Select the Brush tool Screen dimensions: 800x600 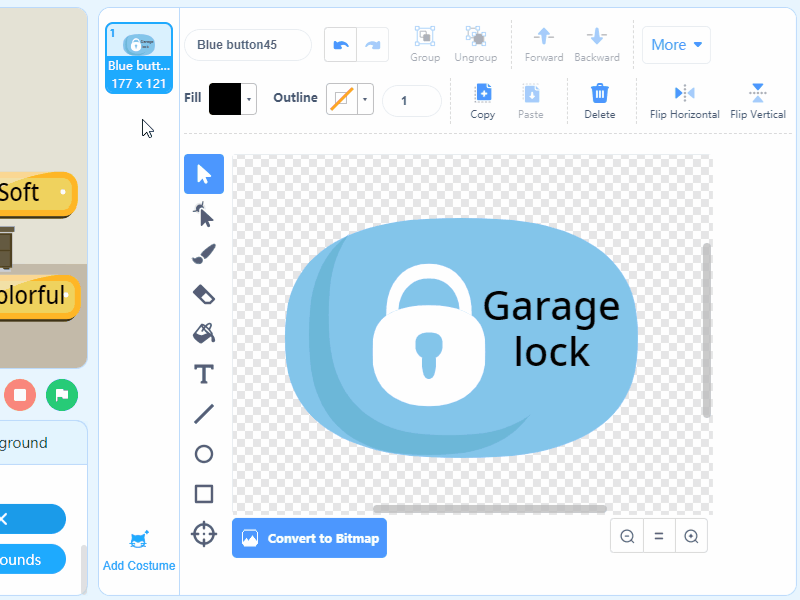click(204, 254)
